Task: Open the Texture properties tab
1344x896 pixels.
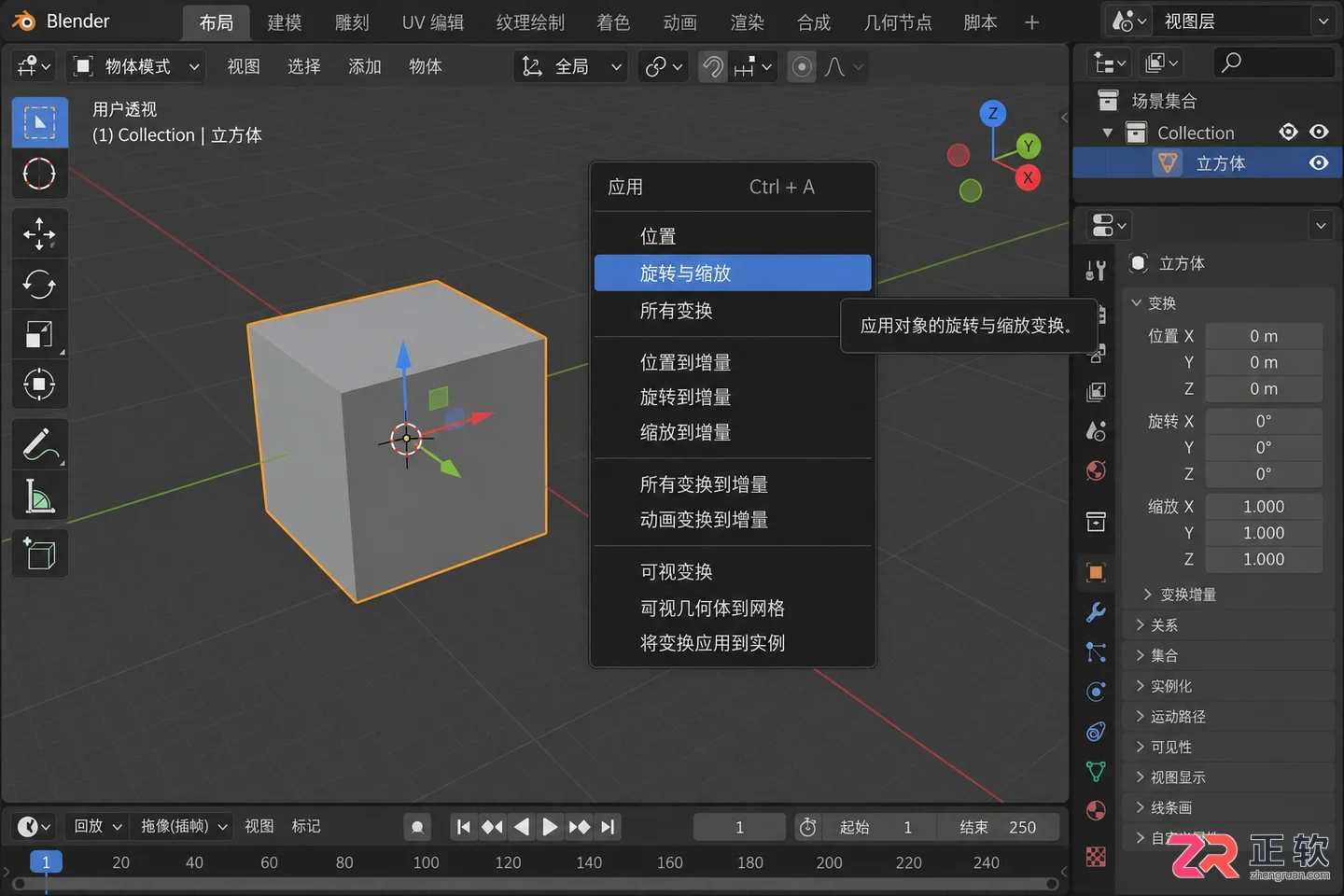Action: [x=1097, y=855]
